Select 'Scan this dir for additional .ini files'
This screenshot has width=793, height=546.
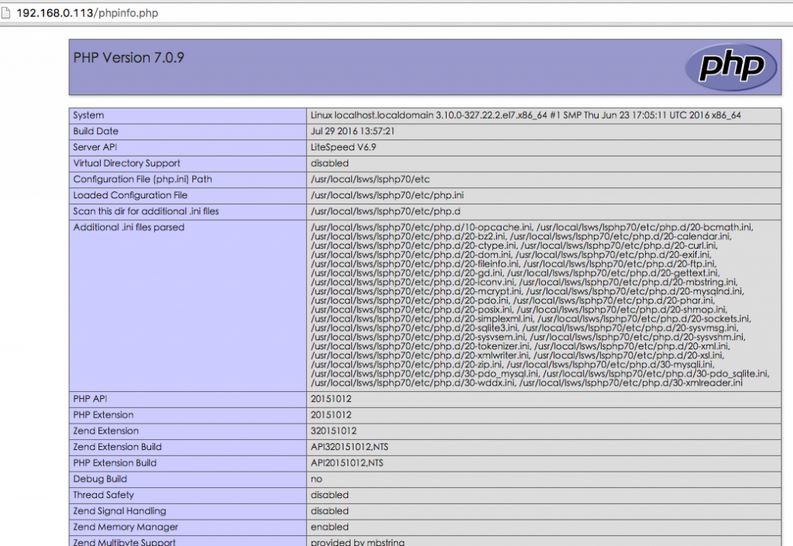click(x=146, y=211)
